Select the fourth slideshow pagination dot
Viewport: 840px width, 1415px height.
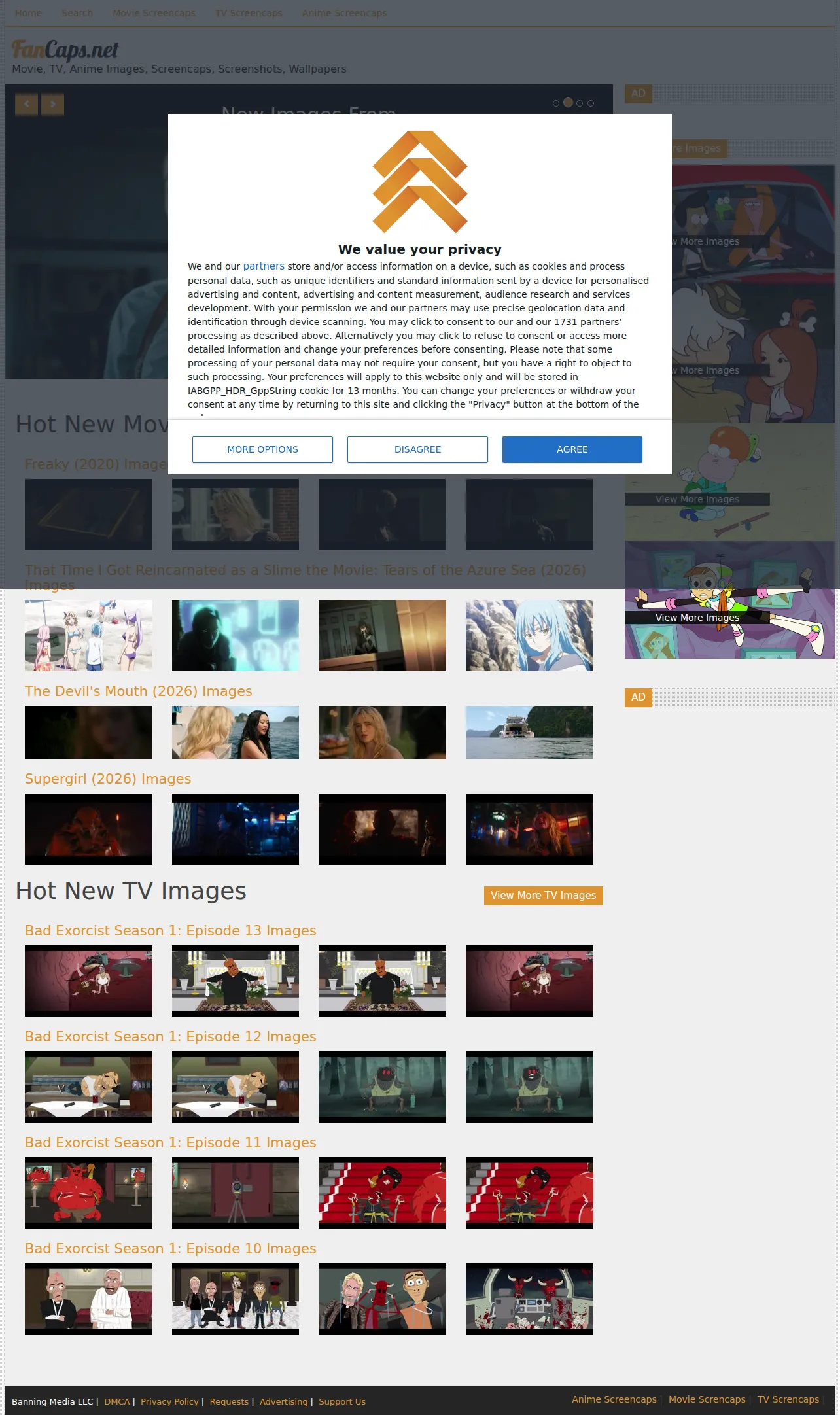591,103
